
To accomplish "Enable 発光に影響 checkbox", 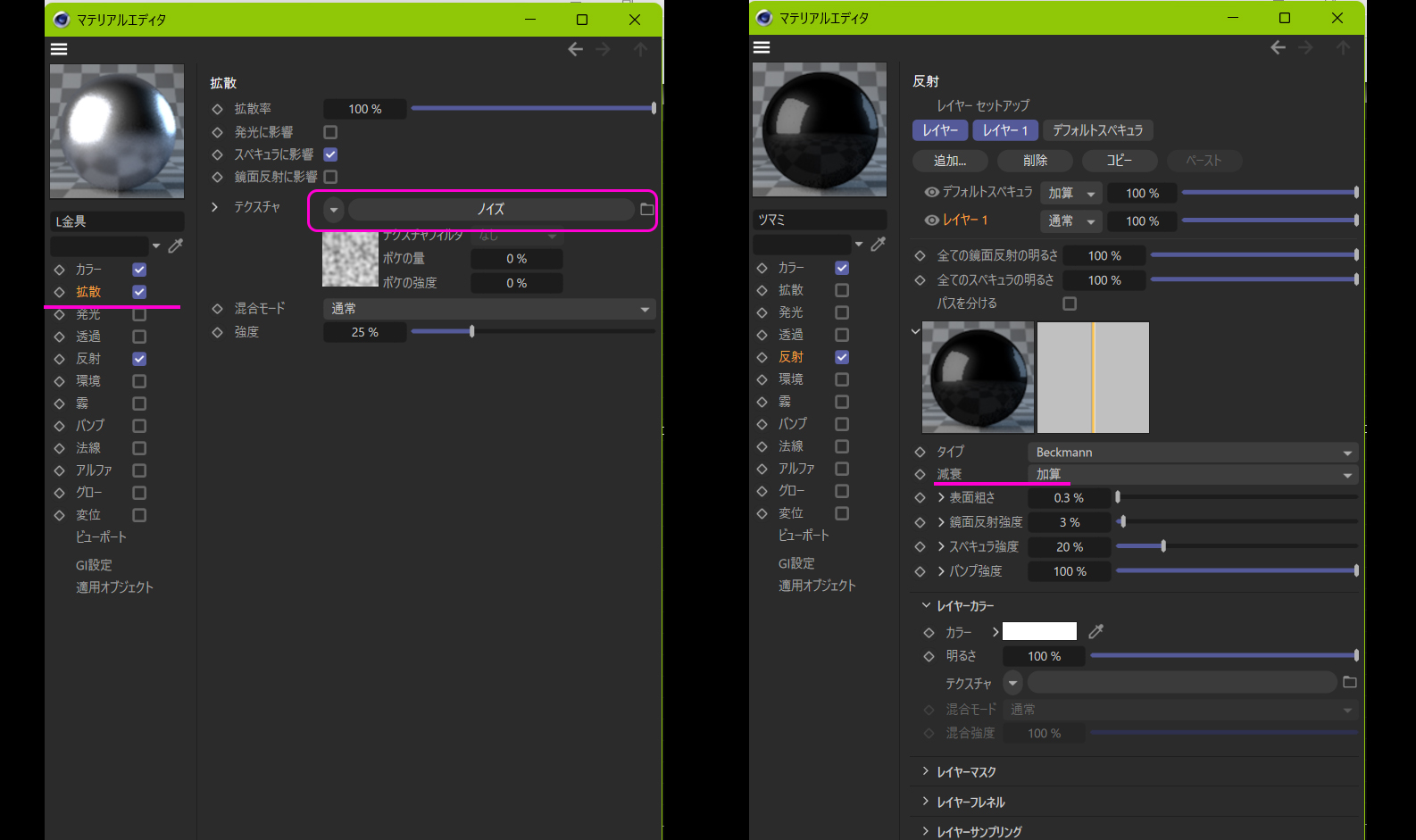I will (x=330, y=132).
